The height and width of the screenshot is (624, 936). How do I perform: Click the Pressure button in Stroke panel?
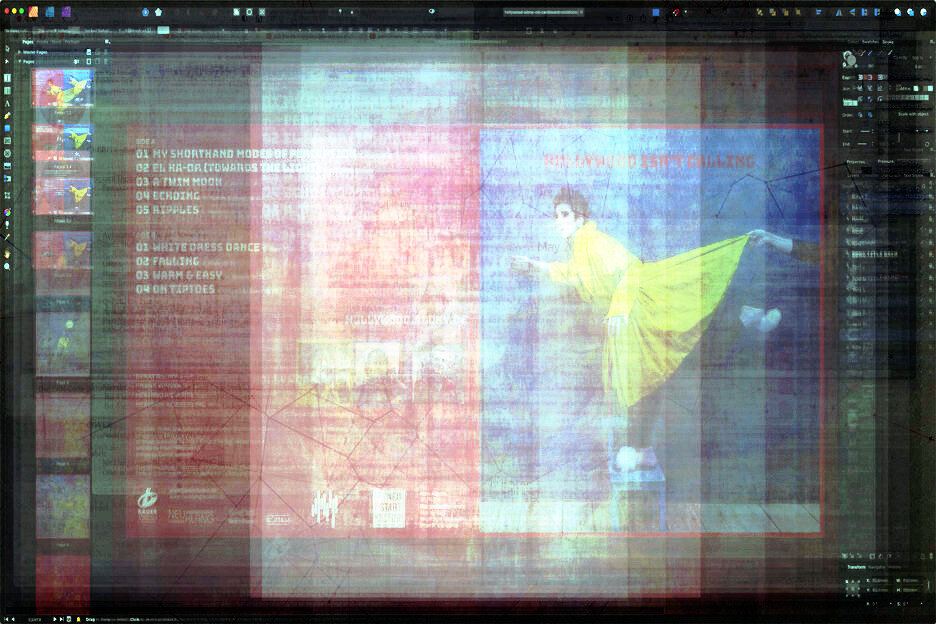point(886,162)
